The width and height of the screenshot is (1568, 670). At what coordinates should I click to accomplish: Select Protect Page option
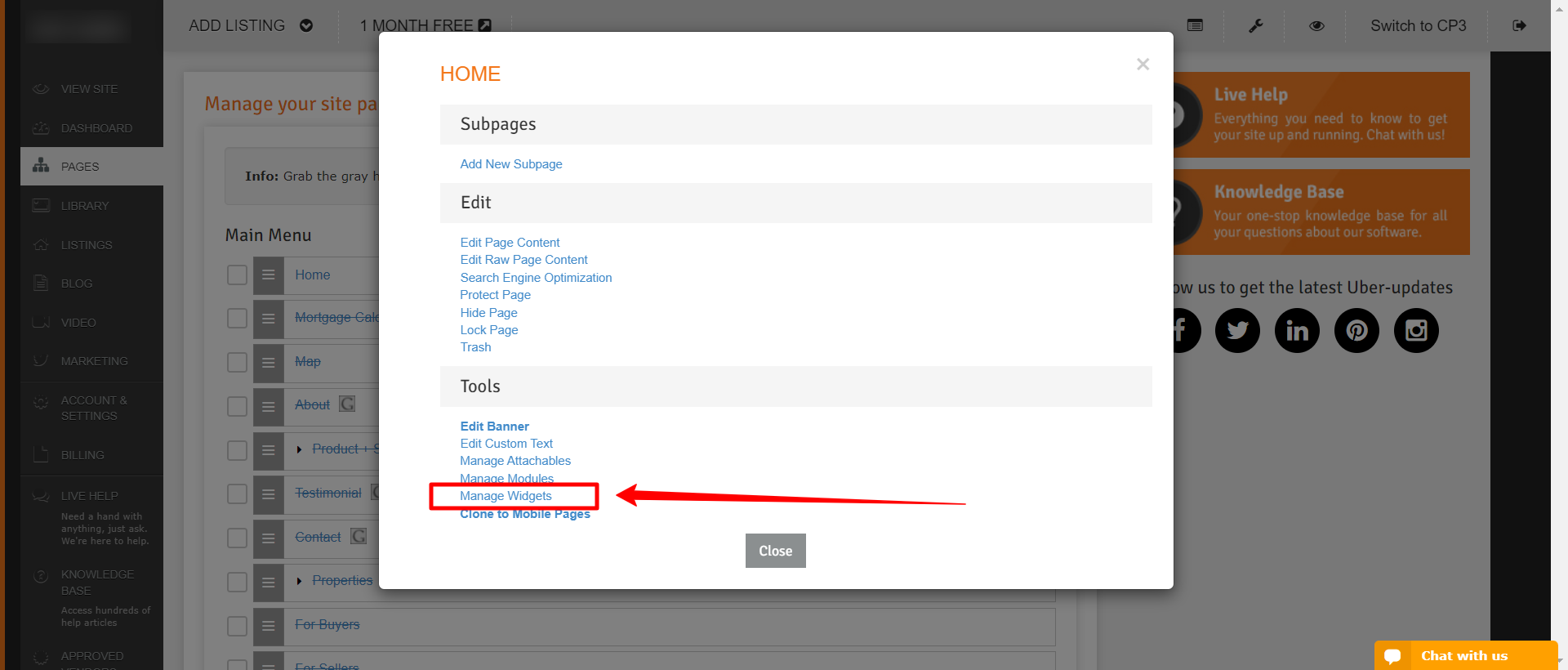tap(495, 295)
